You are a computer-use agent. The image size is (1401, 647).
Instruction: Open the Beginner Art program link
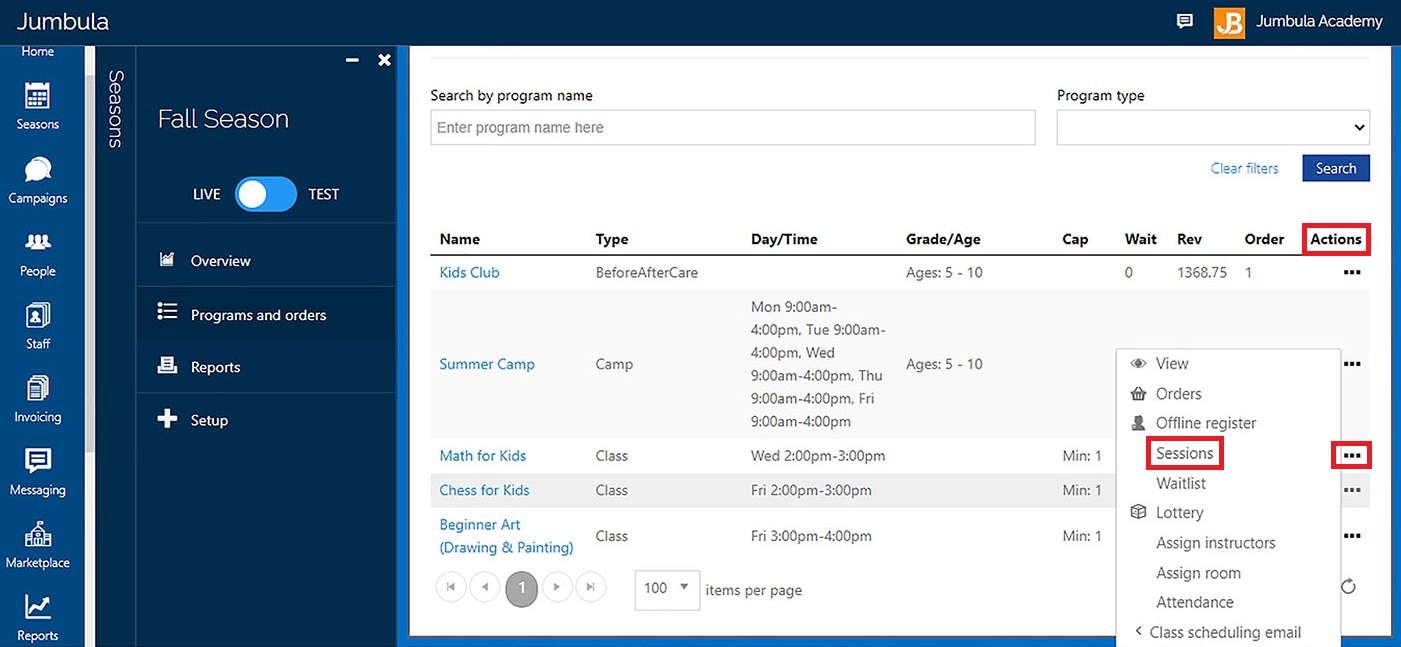506,536
